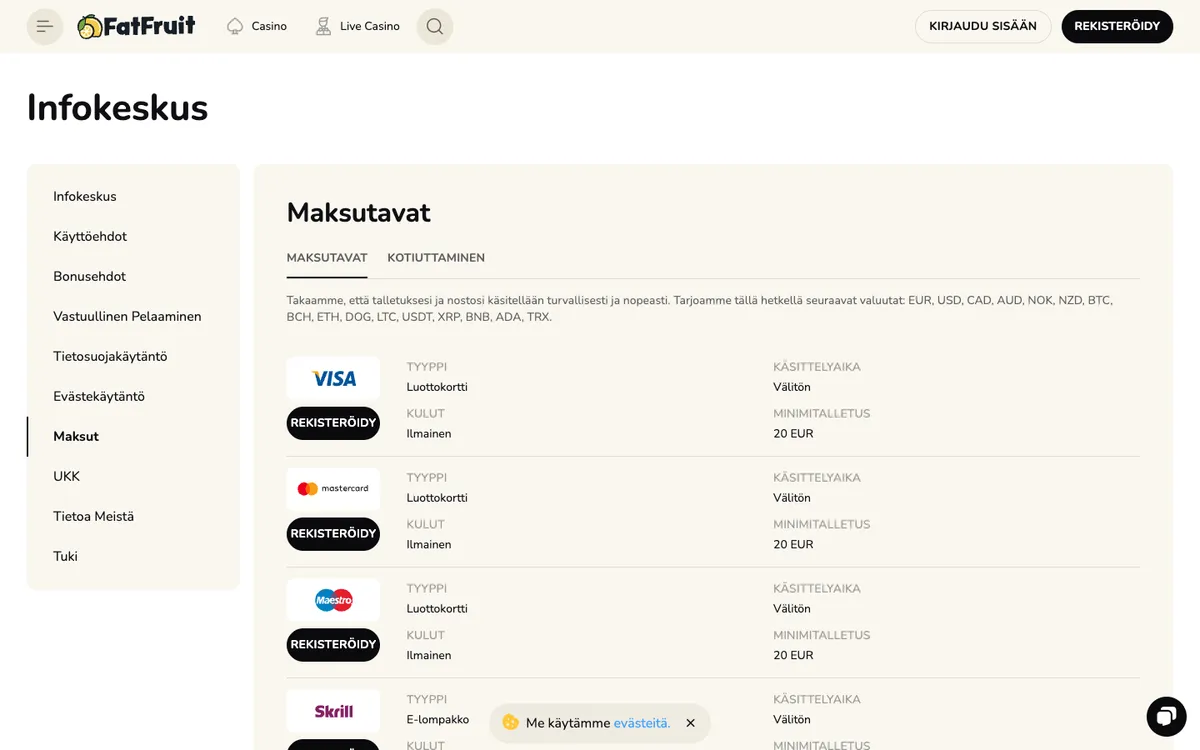
Task: Click the Skrill payment logo
Action: pyautogui.click(x=333, y=711)
